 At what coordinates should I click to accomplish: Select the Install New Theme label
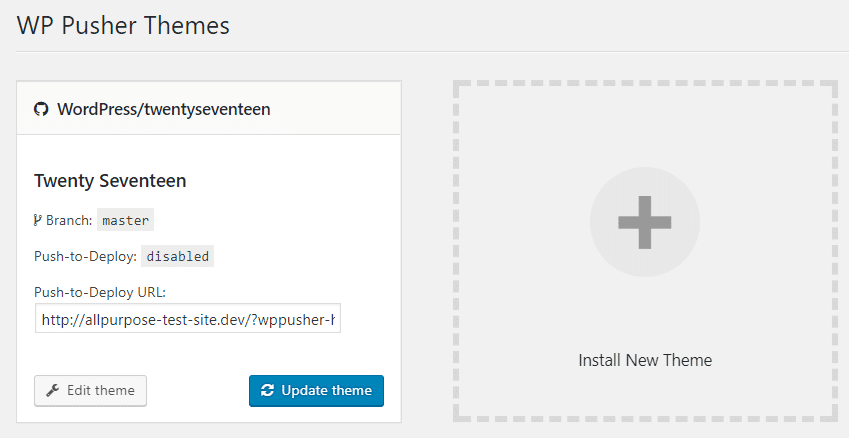tap(645, 360)
